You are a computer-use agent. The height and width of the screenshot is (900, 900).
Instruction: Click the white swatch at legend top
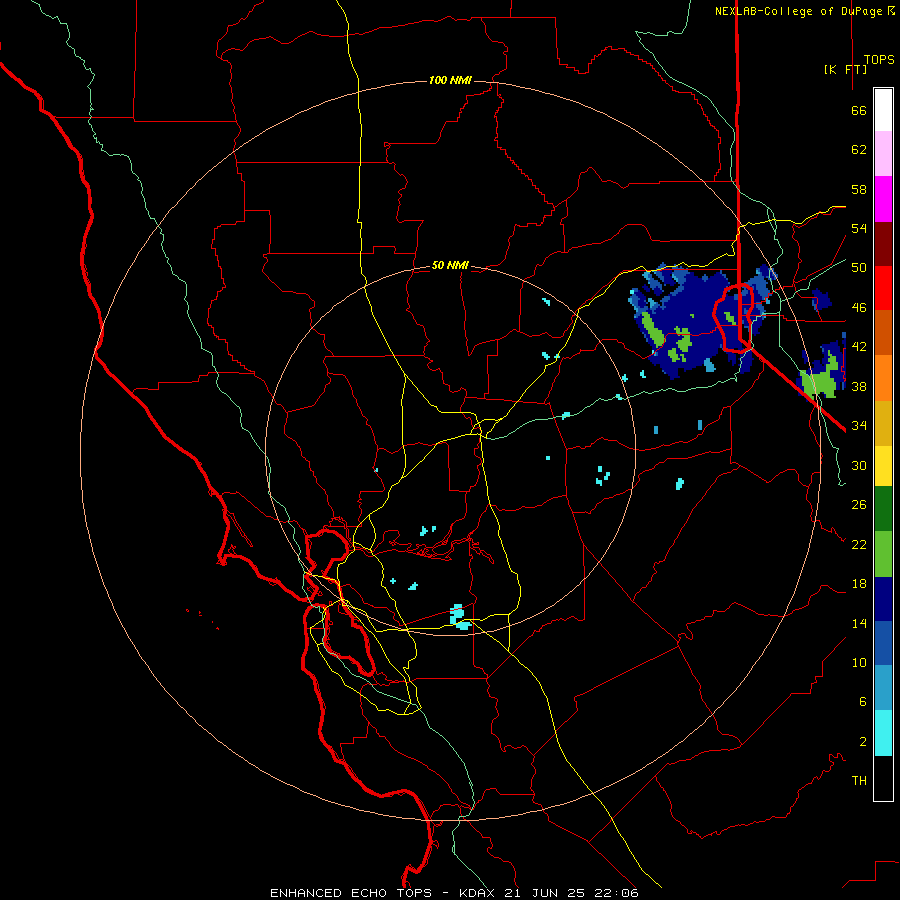coord(883,110)
